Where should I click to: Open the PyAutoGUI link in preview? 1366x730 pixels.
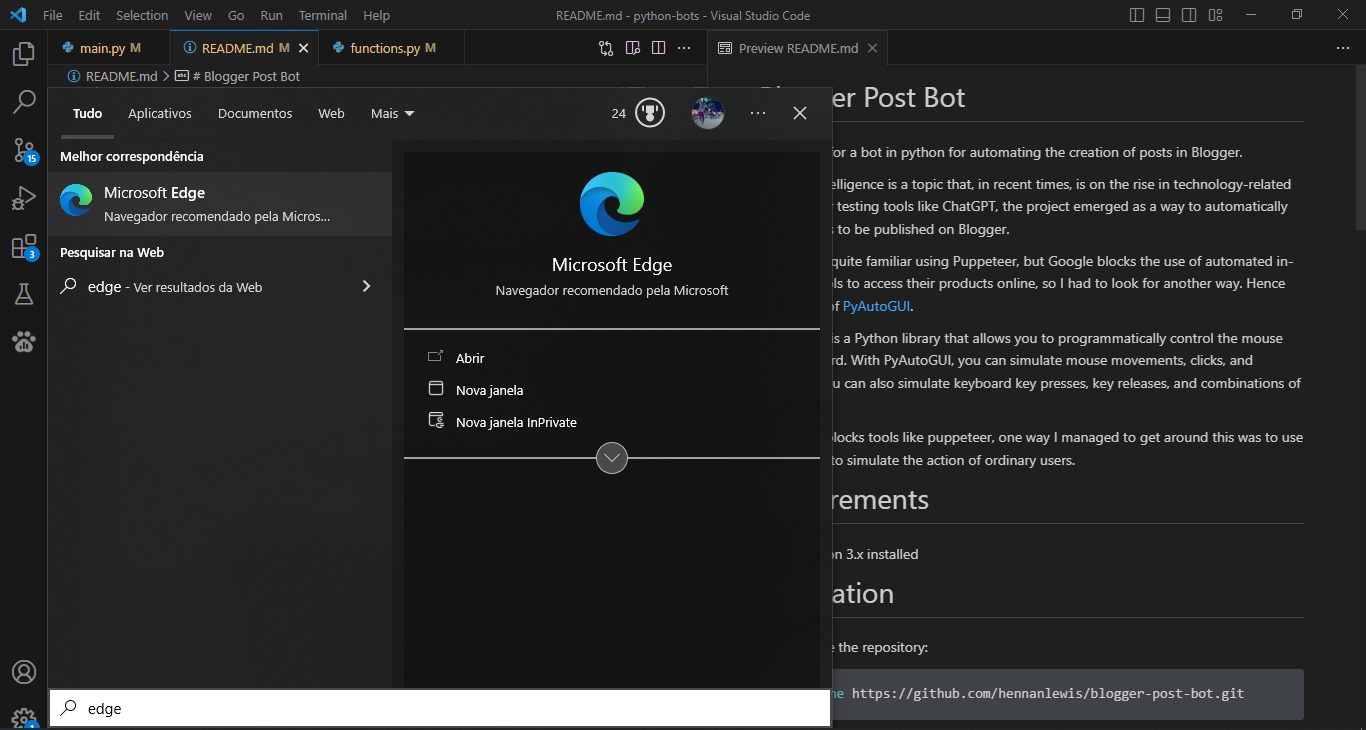[x=877, y=307]
